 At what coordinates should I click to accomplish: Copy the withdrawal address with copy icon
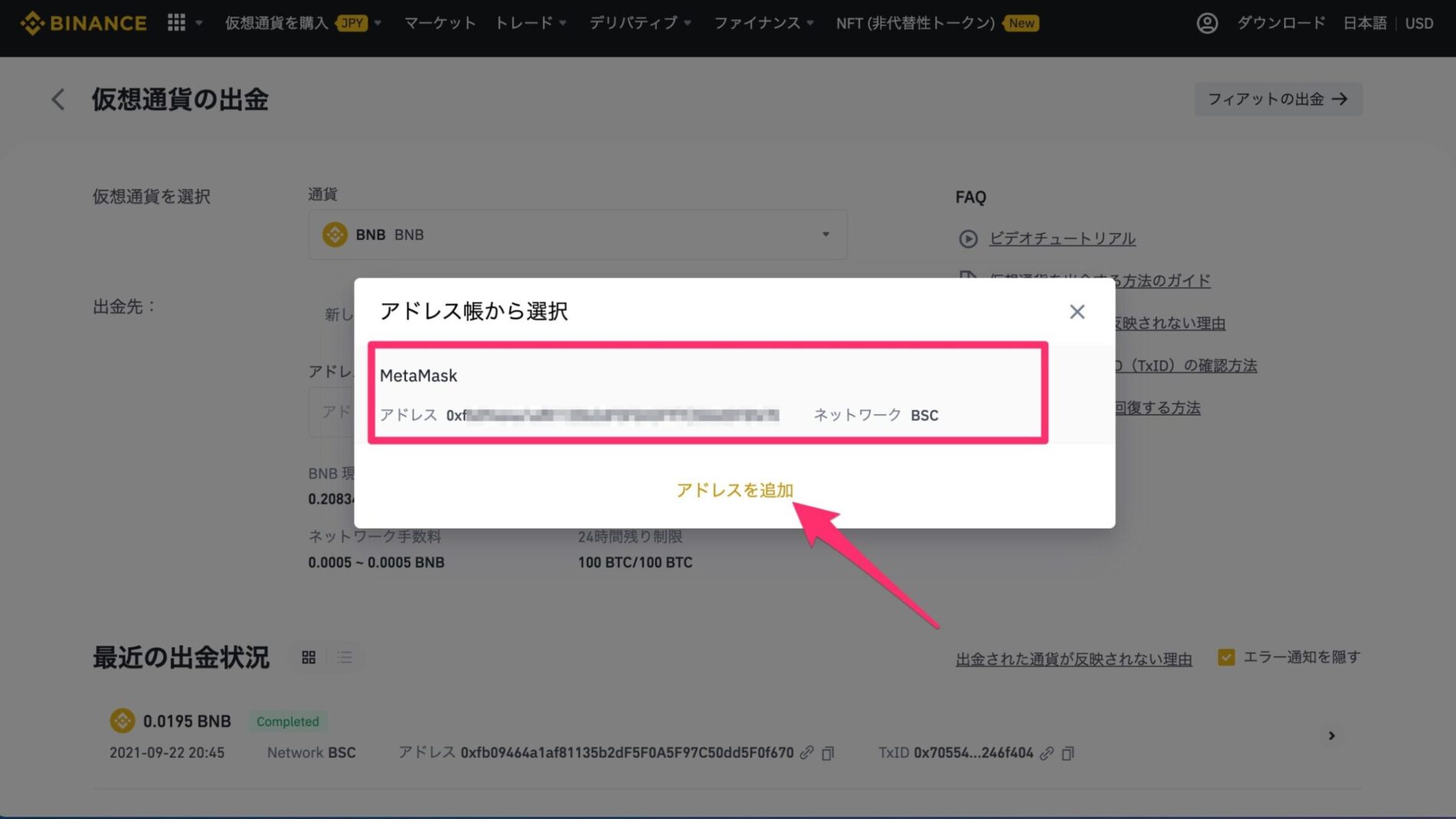click(828, 753)
